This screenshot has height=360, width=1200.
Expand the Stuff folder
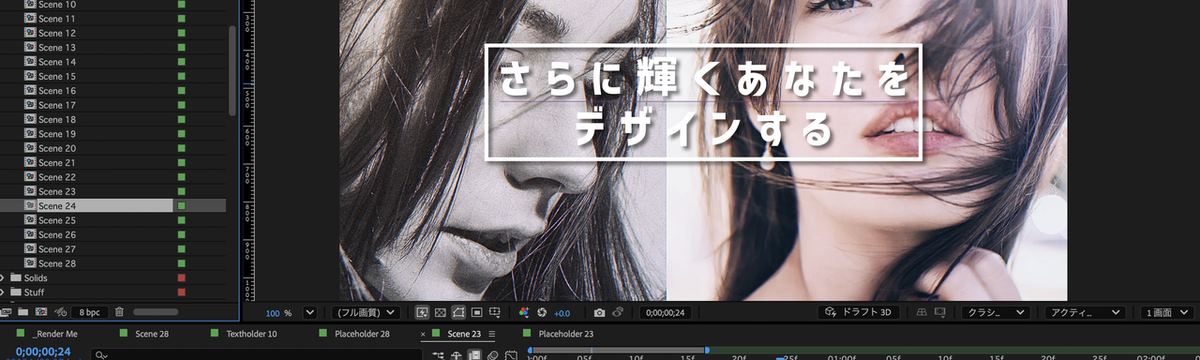point(3,292)
